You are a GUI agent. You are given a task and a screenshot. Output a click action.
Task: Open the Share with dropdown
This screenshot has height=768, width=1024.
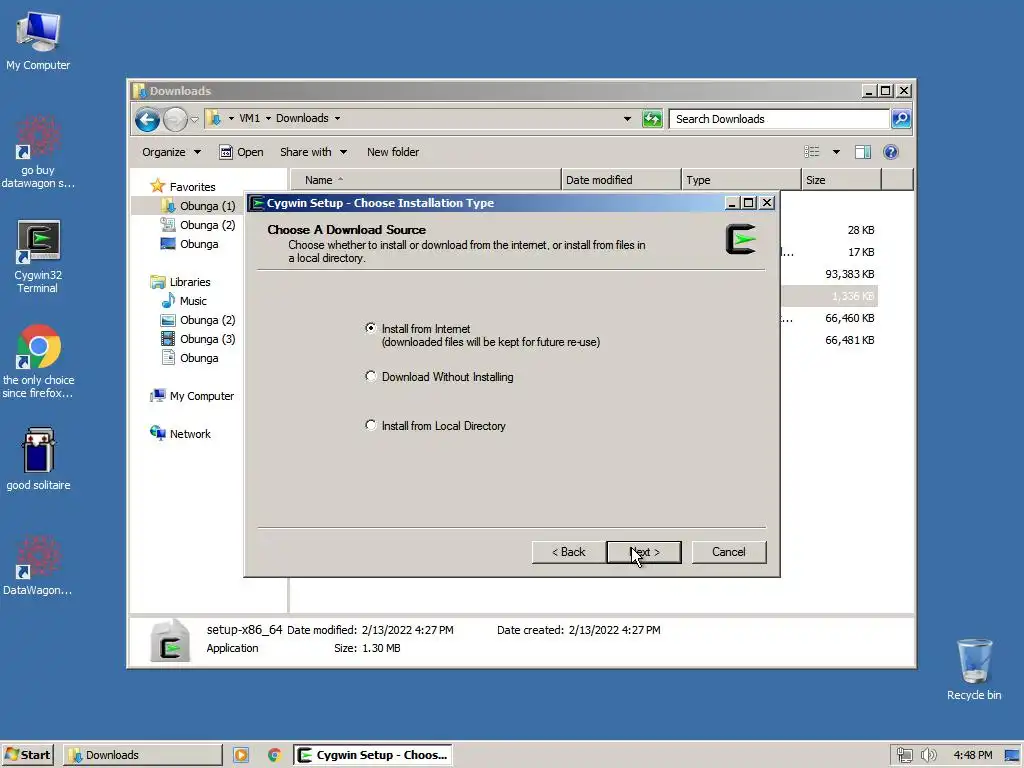pos(313,152)
